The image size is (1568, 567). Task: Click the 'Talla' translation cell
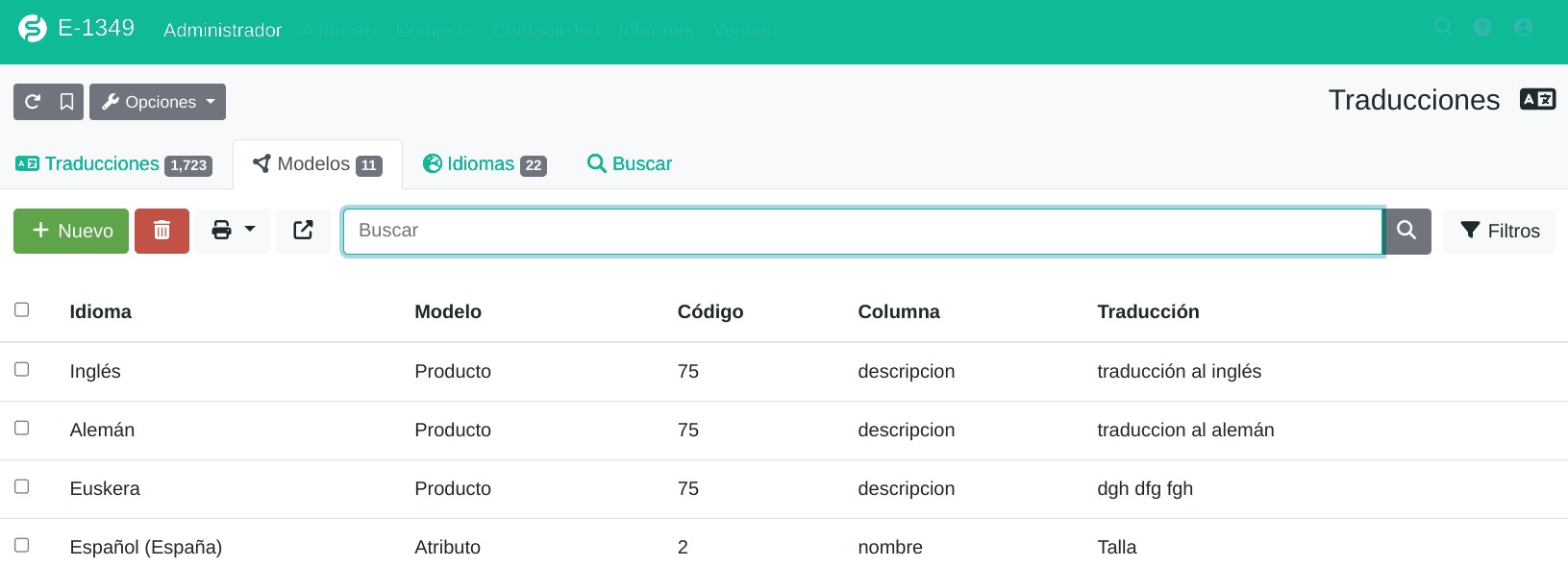[x=1117, y=548]
